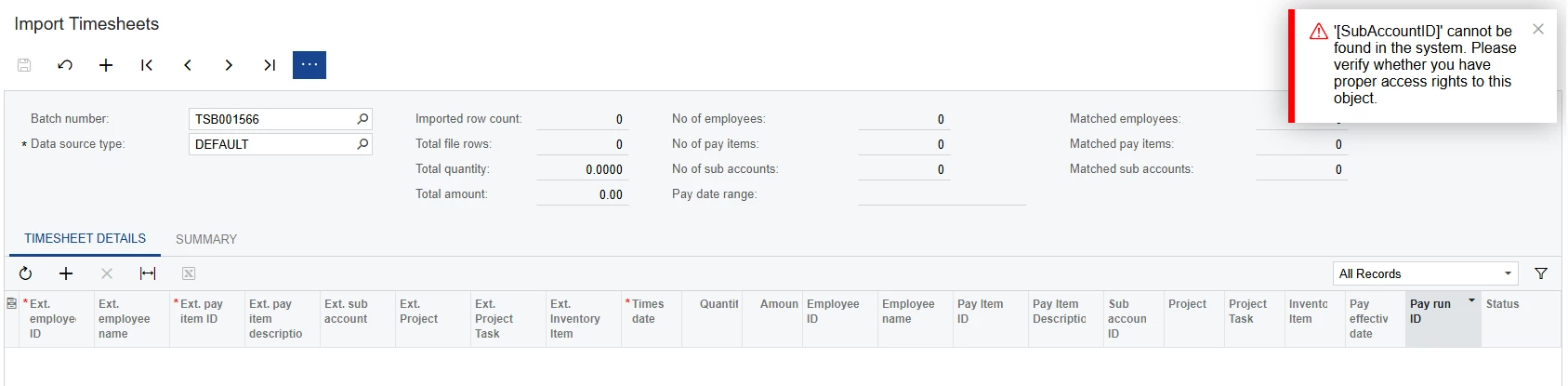This screenshot has height=386, width=1568.
Task: Click the Ext. Project Task column header
Action: (508, 319)
